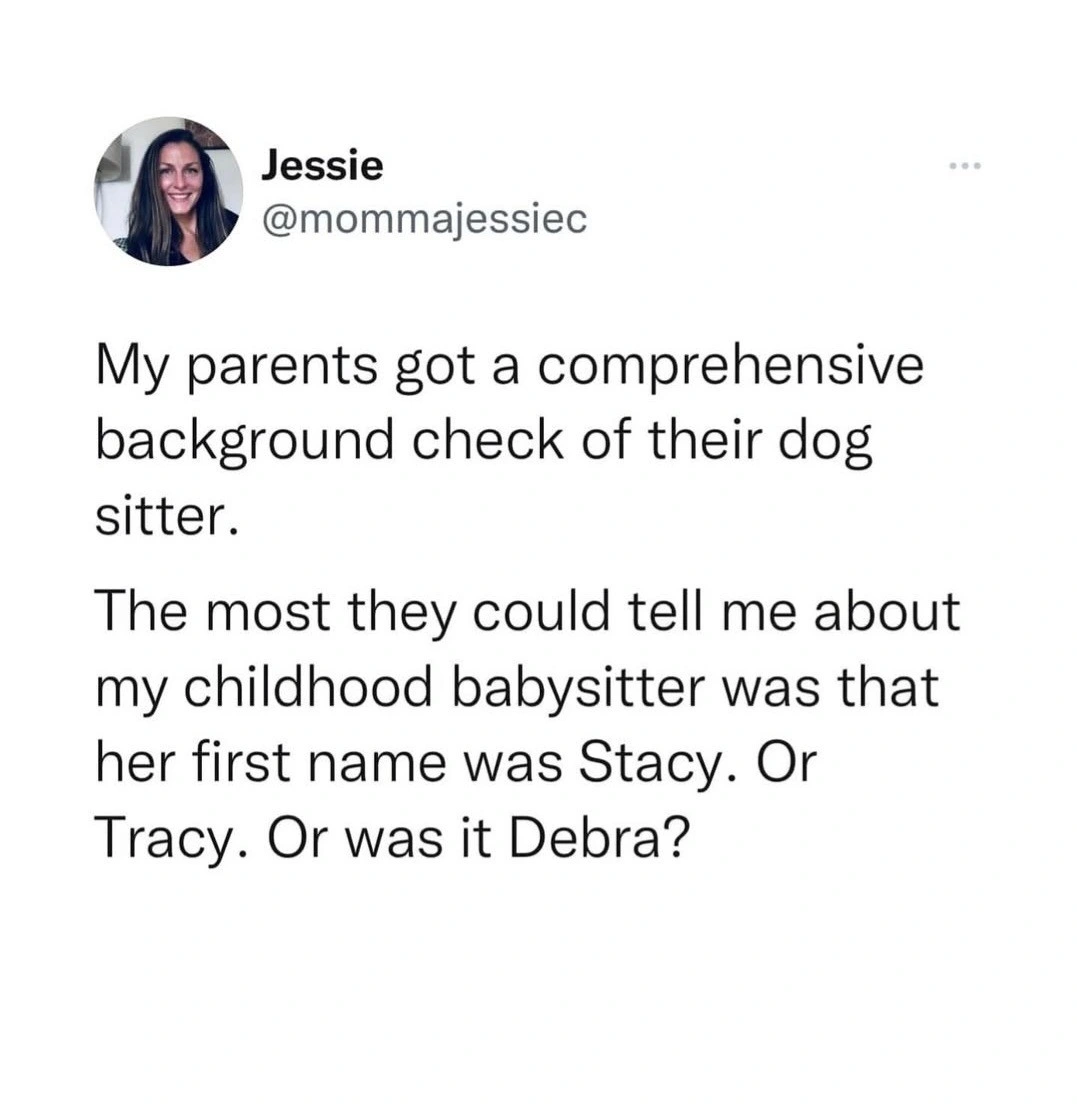Click the left dot of the ellipsis icon
The height and width of the screenshot is (1107, 1077).
[953, 166]
